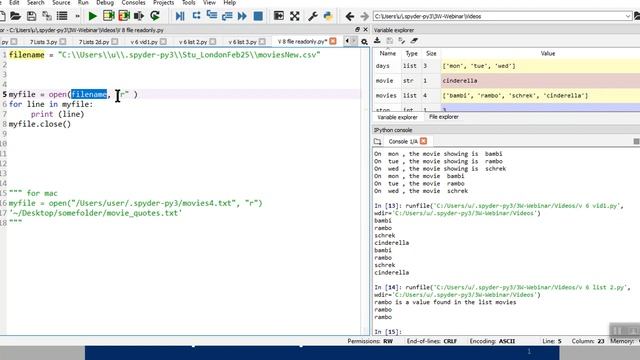
Task: Open working directory path dropdown
Action: (628, 16)
